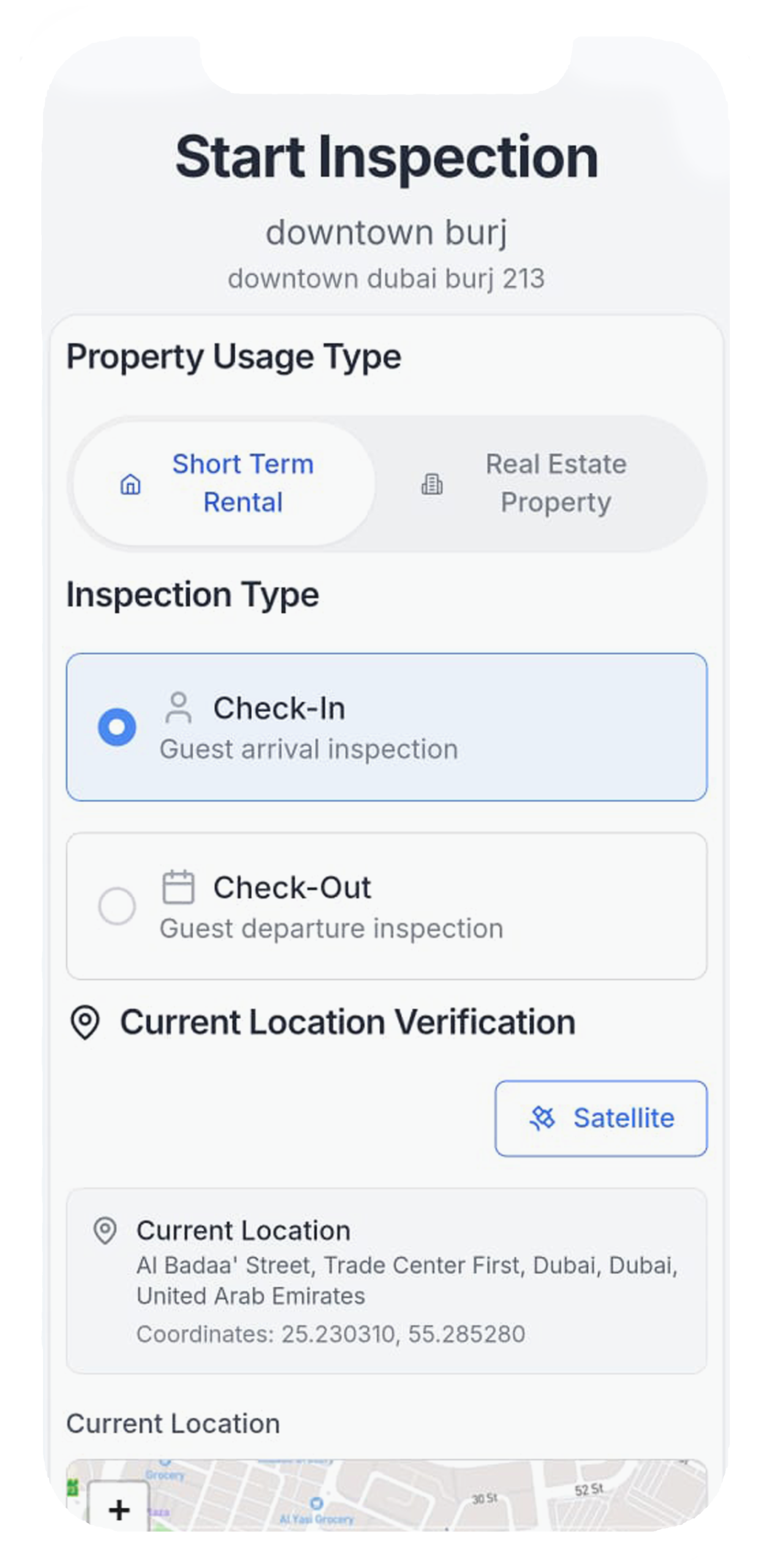Click the satellite icon inside the Satellite button
Viewport: 775px width, 1568px height.
tap(542, 1118)
